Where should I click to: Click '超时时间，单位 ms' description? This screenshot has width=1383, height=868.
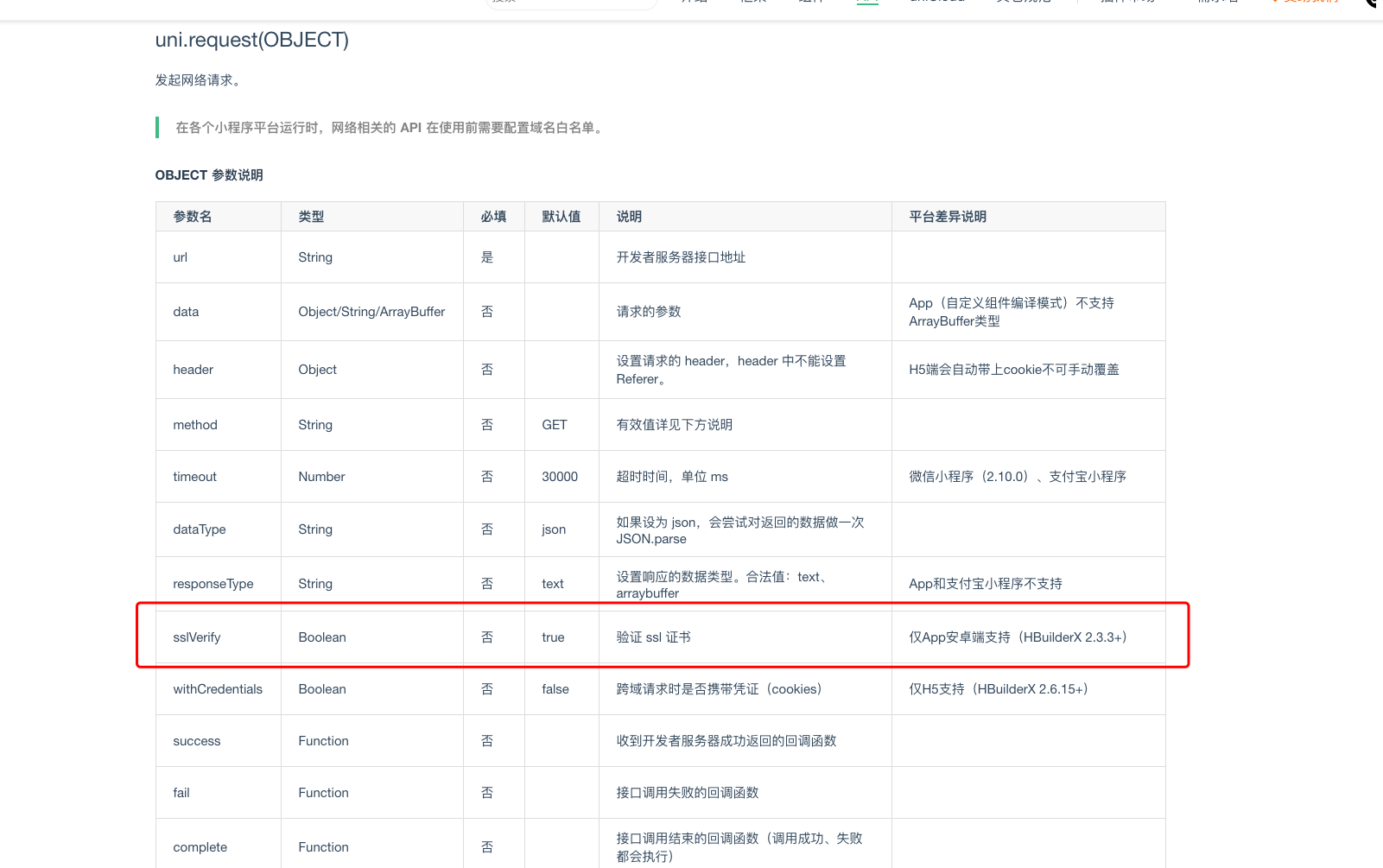[672, 477]
